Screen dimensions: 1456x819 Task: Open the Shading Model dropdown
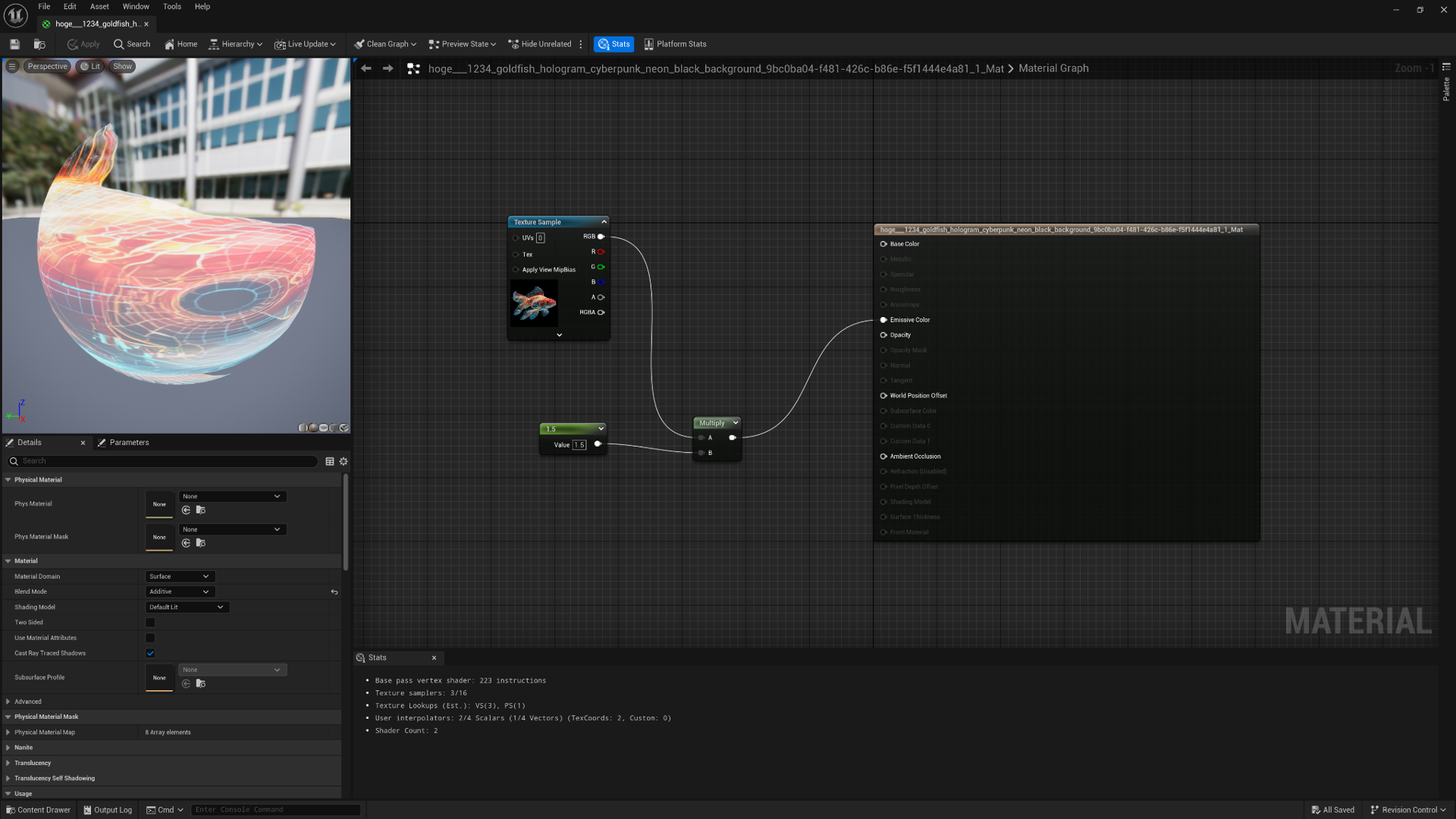[x=187, y=607]
